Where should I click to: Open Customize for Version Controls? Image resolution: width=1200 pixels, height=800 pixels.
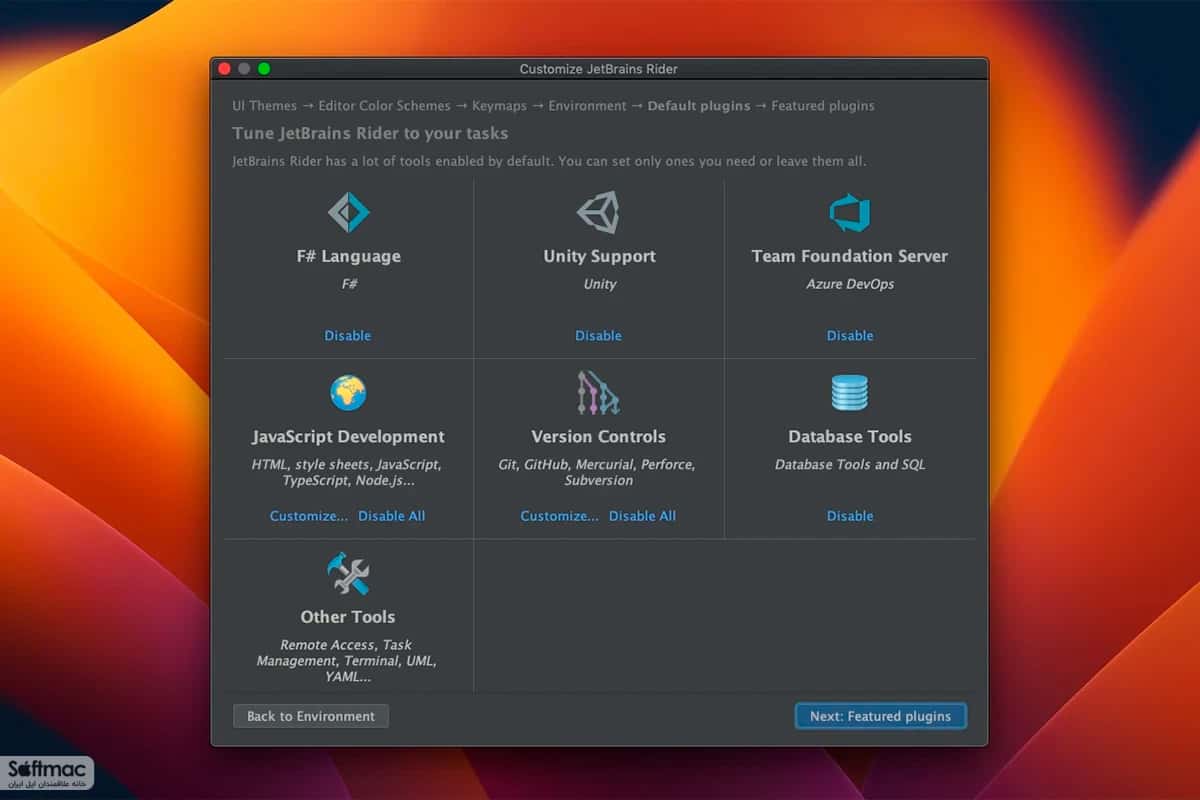[559, 516]
